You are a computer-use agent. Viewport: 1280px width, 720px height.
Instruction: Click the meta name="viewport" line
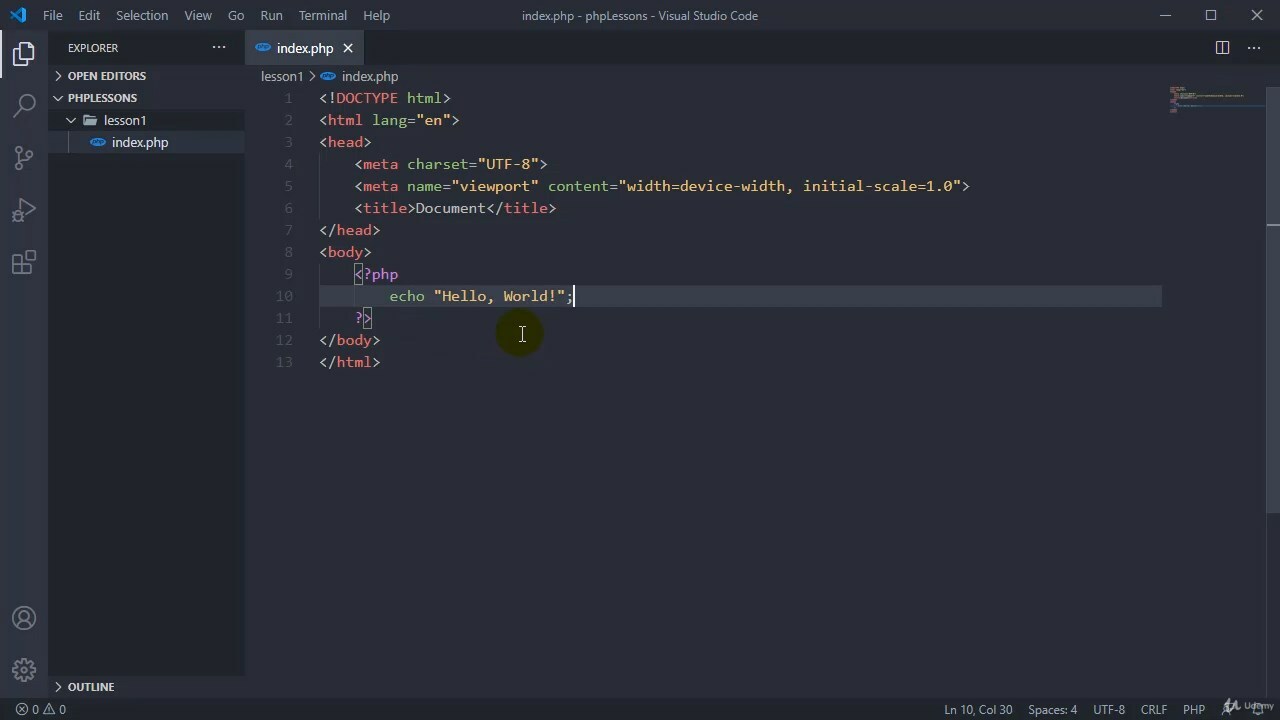[662, 186]
